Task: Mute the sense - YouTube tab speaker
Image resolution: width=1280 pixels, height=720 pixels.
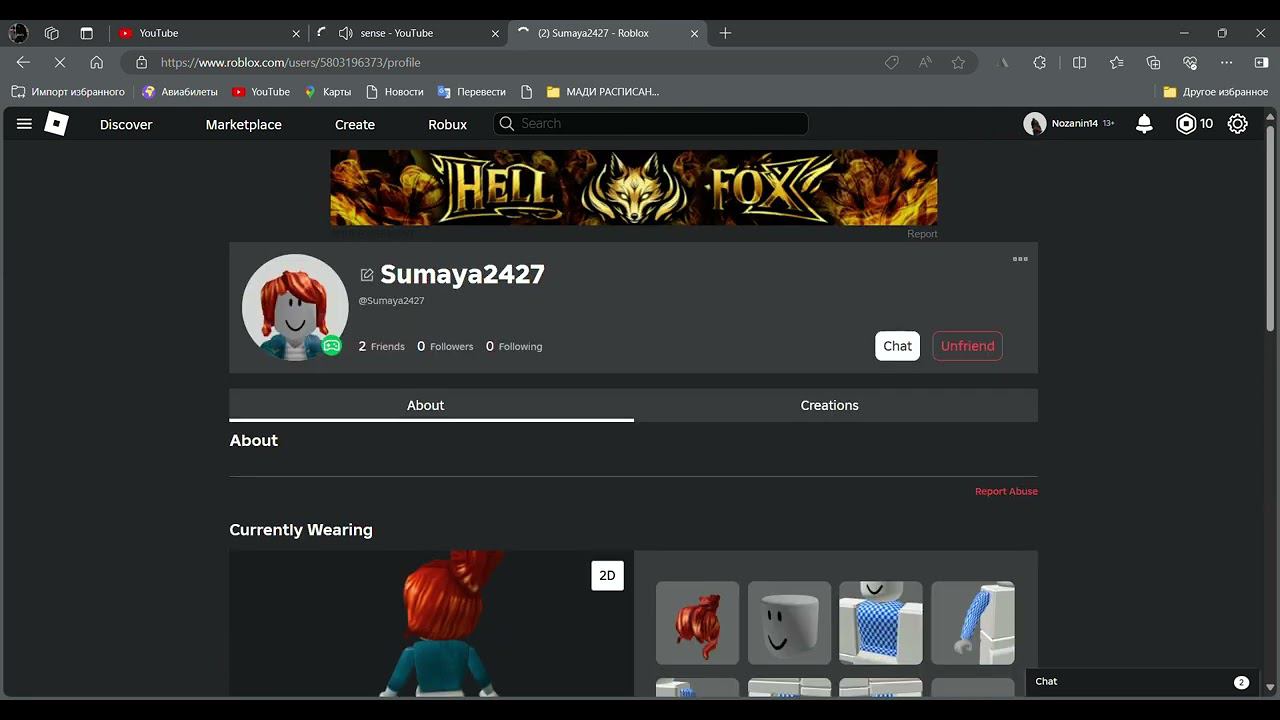Action: click(346, 33)
